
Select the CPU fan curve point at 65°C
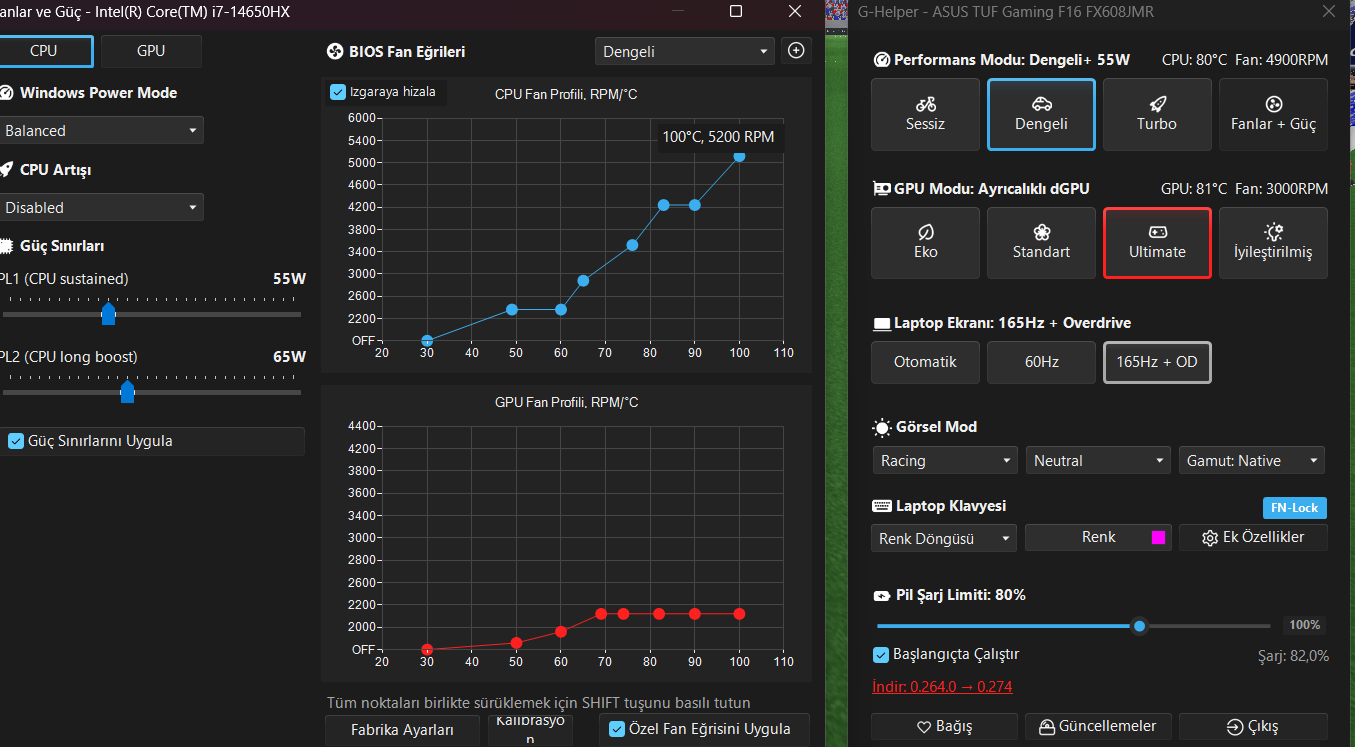583,281
